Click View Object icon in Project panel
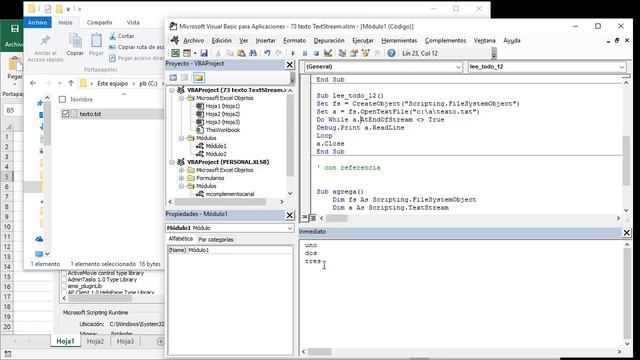 click(184, 78)
